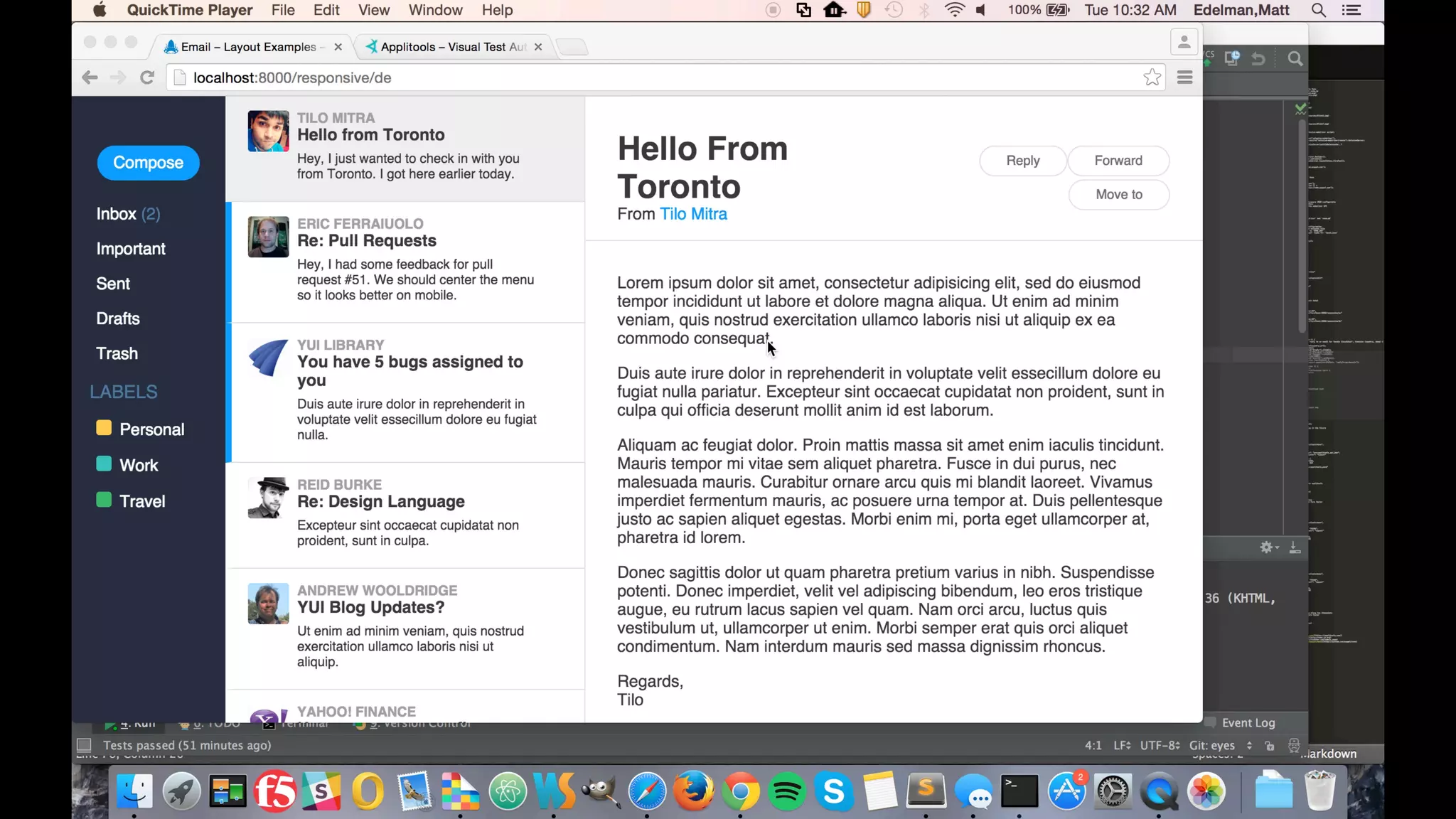Open Spotify in the dock
The height and width of the screenshot is (819, 1456).
pyautogui.click(x=787, y=791)
